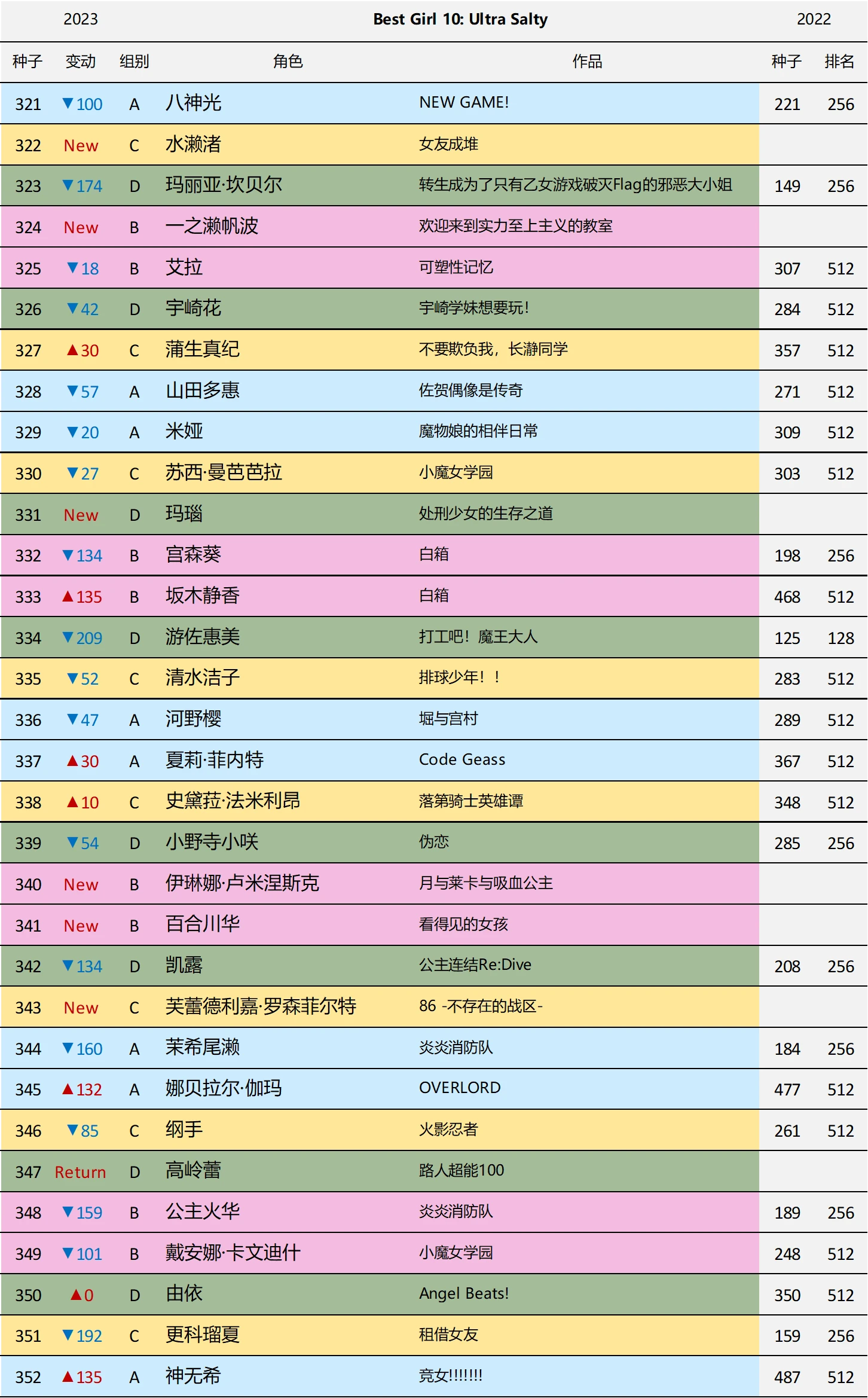Select character '山田多惠'
Image resolution: width=868 pixels, height=1398 pixels.
(x=203, y=391)
